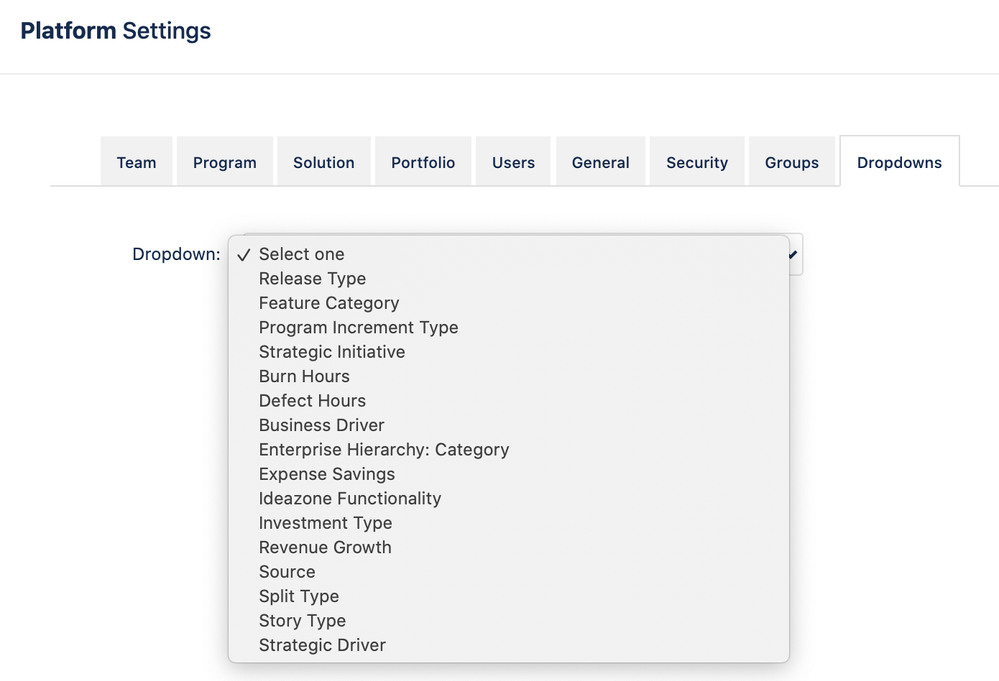The width and height of the screenshot is (999, 681).
Task: Select Enterprise Hierarchy: Category option
Action: point(384,450)
